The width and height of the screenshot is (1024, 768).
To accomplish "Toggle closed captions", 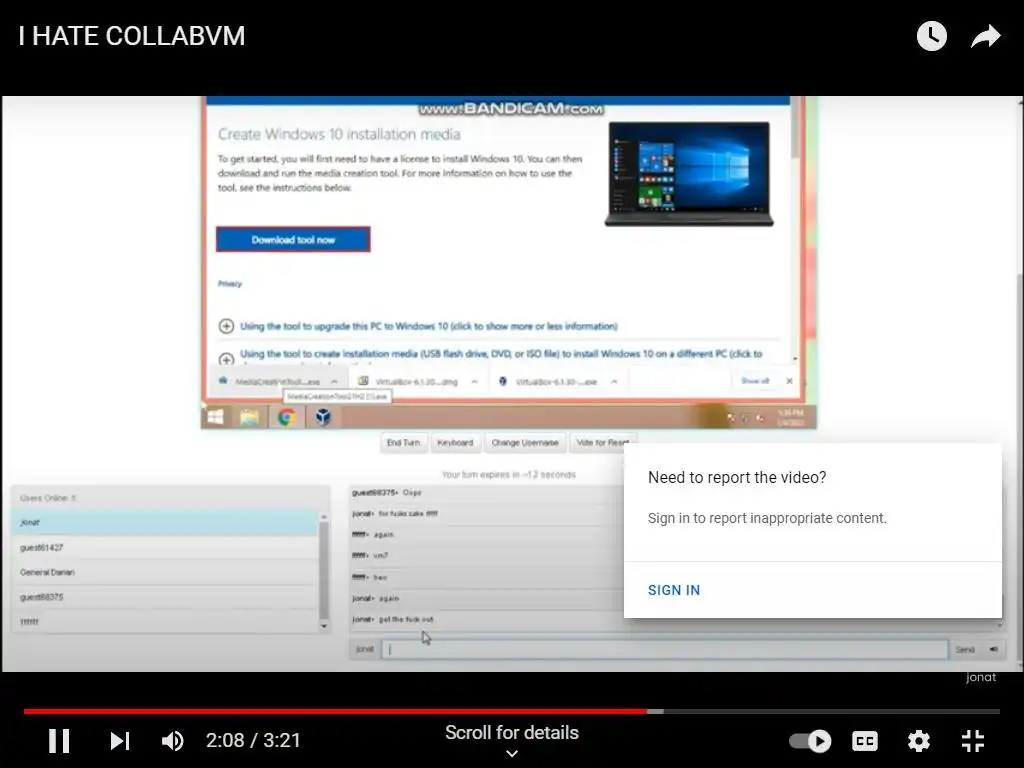I will click(x=865, y=741).
